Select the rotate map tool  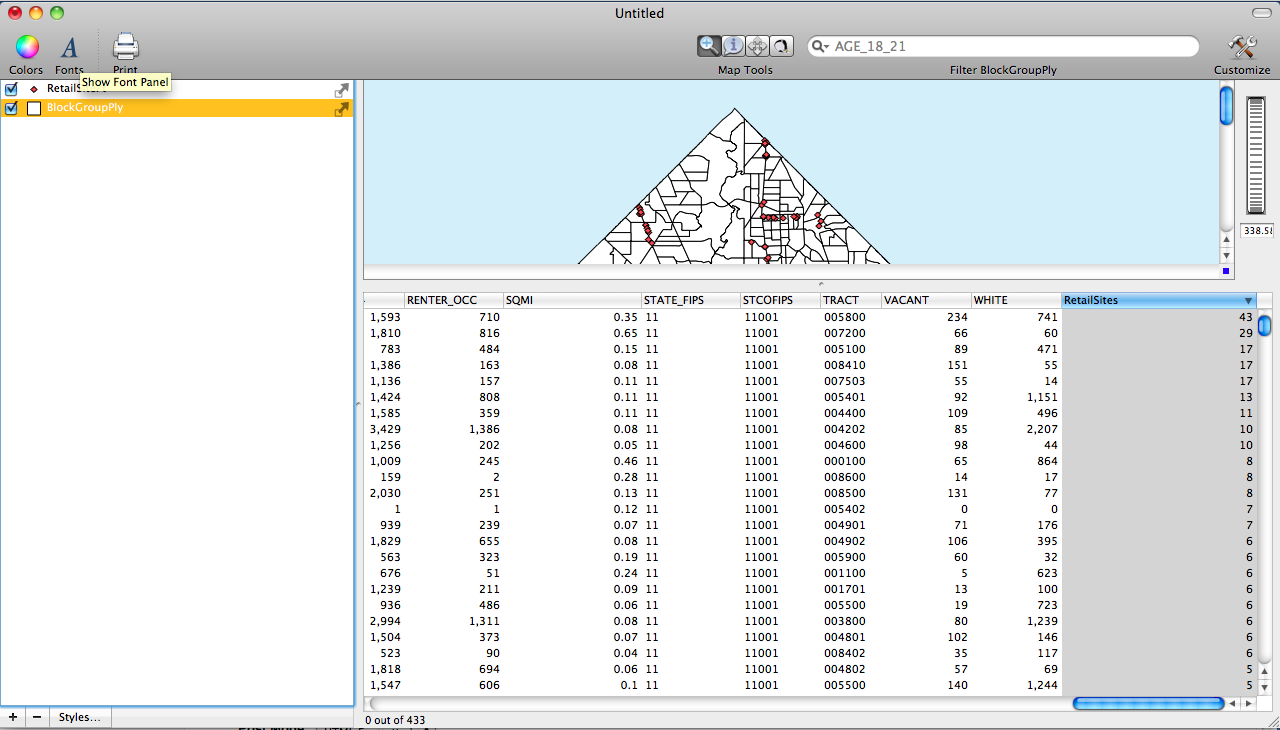(x=780, y=46)
